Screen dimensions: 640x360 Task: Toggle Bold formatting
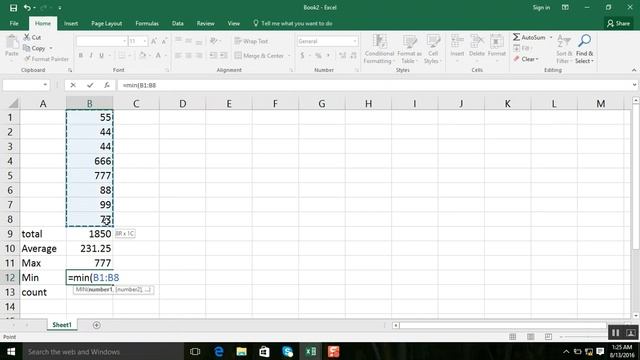pyautogui.click(x=81, y=55)
